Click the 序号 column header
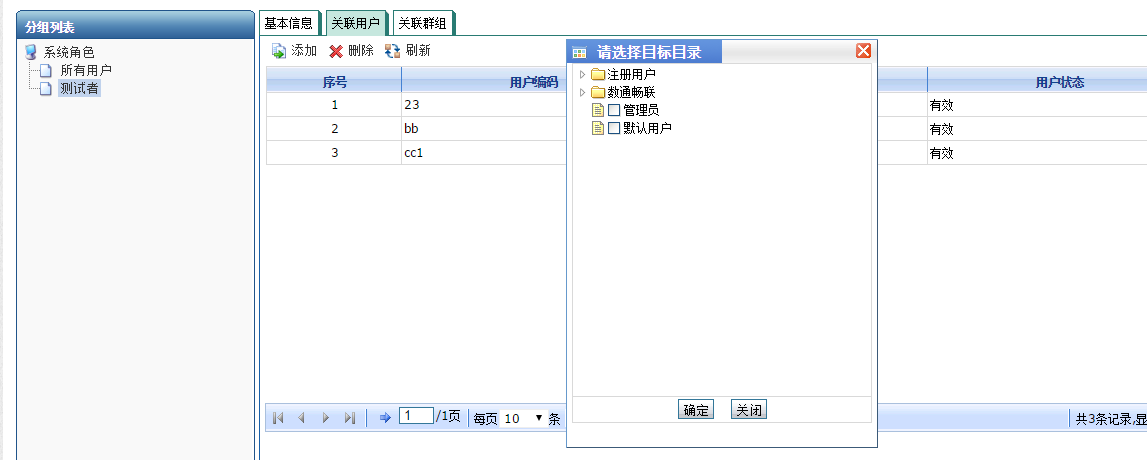Image resolution: width=1147 pixels, height=460 pixels. click(x=334, y=82)
